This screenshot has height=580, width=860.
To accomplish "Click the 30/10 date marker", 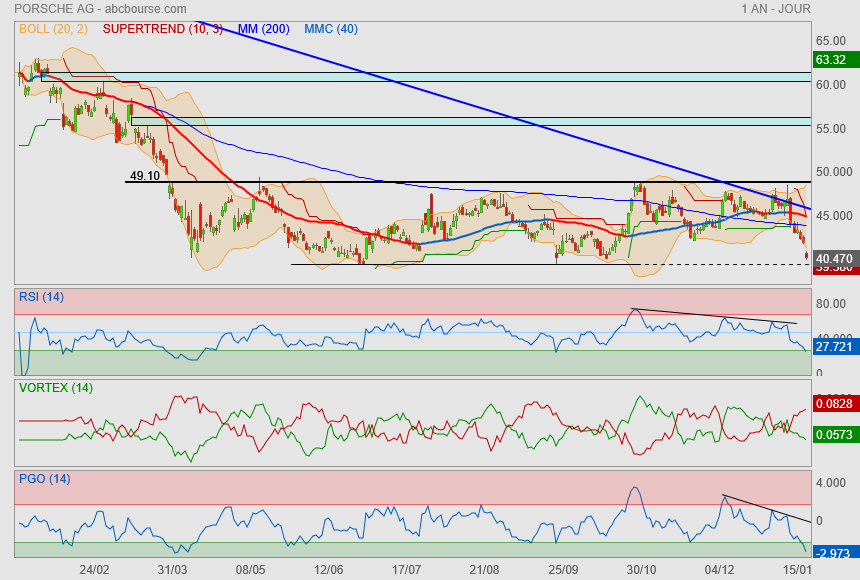I will (x=638, y=570).
